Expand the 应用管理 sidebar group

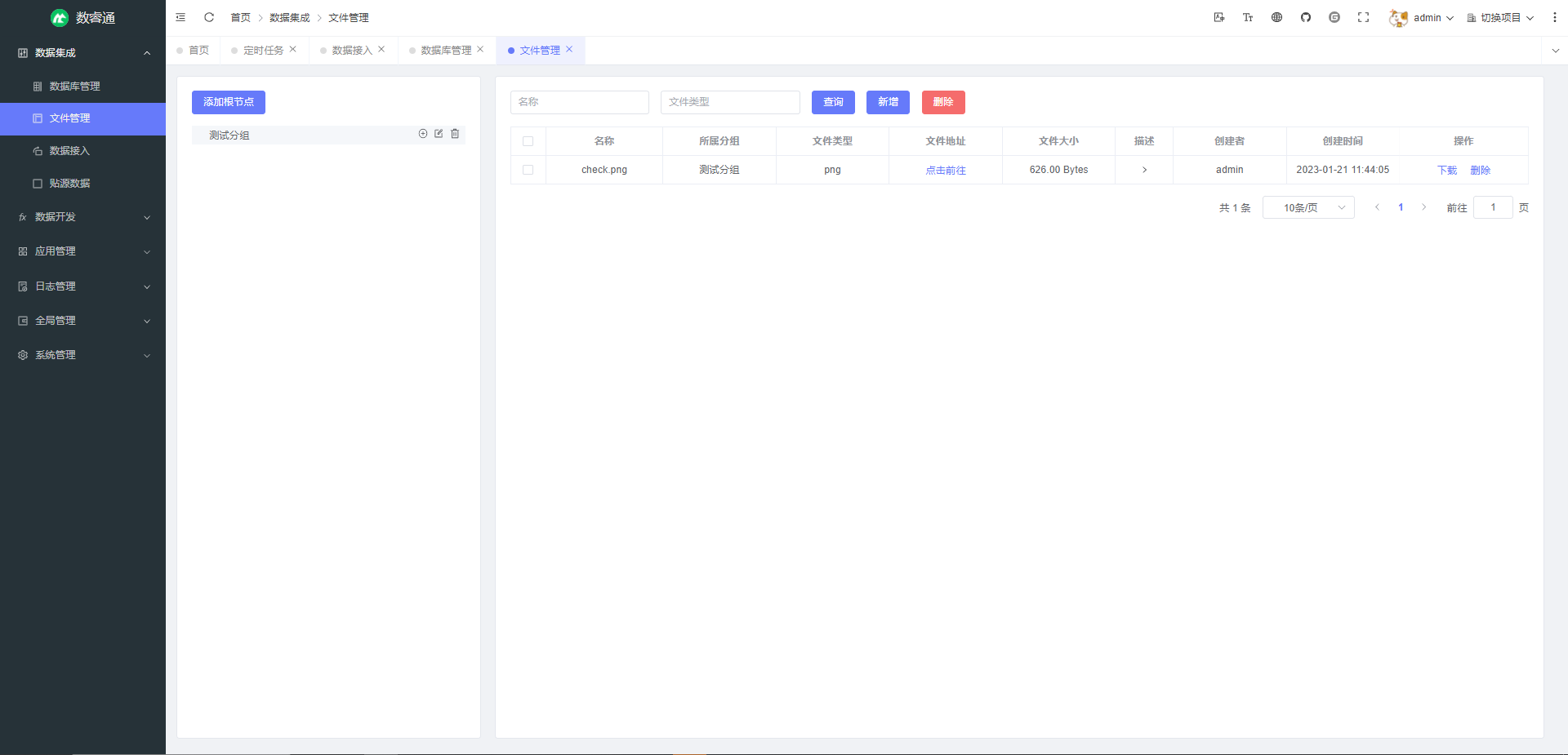pyautogui.click(x=83, y=251)
